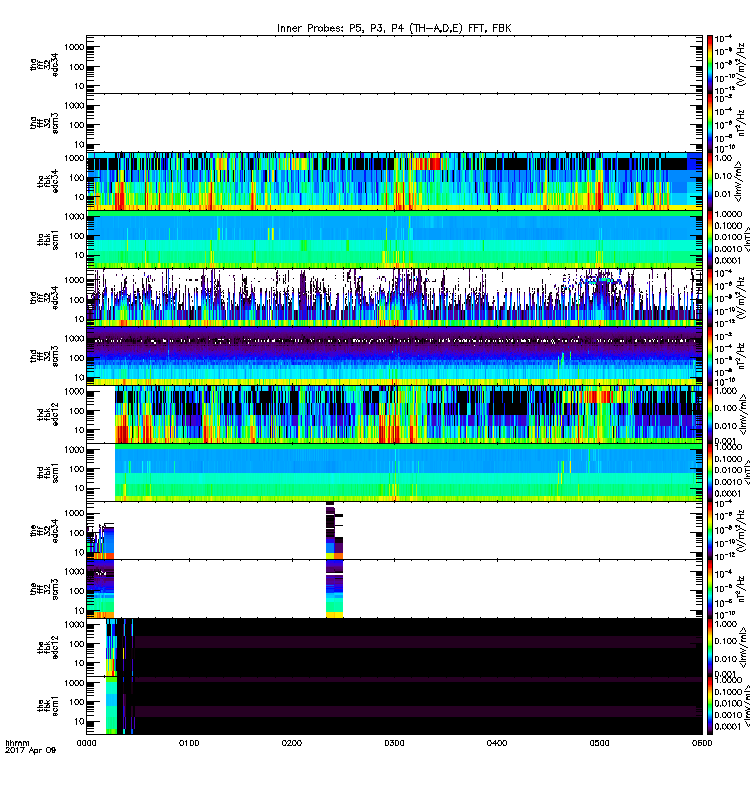Click the "2017 Apr 09" date label

click(31, 750)
